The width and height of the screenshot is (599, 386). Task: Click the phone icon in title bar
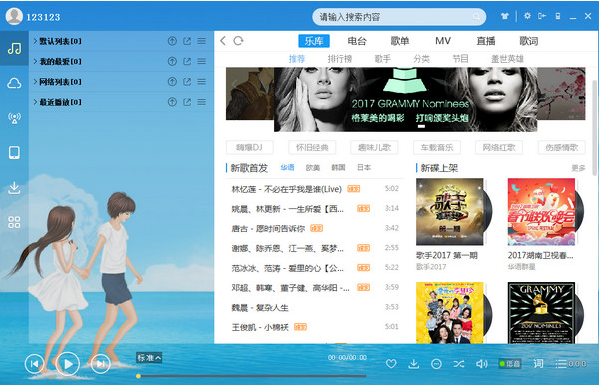[558, 16]
